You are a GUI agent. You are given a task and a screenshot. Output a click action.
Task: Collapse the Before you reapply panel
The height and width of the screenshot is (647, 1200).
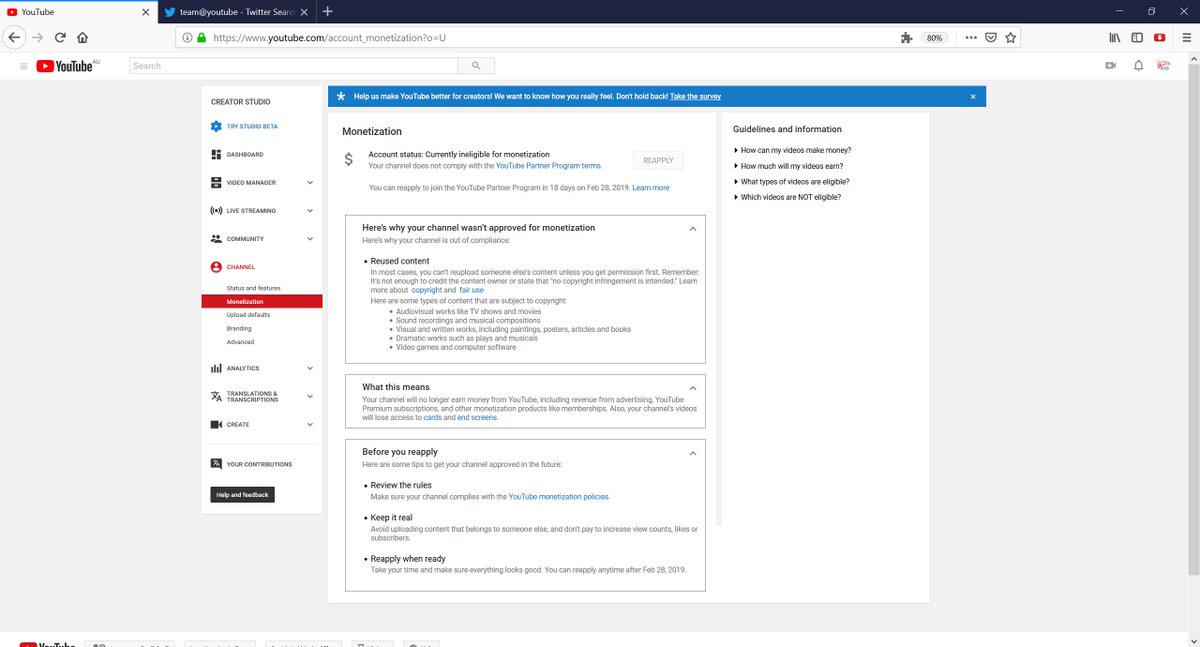click(693, 452)
